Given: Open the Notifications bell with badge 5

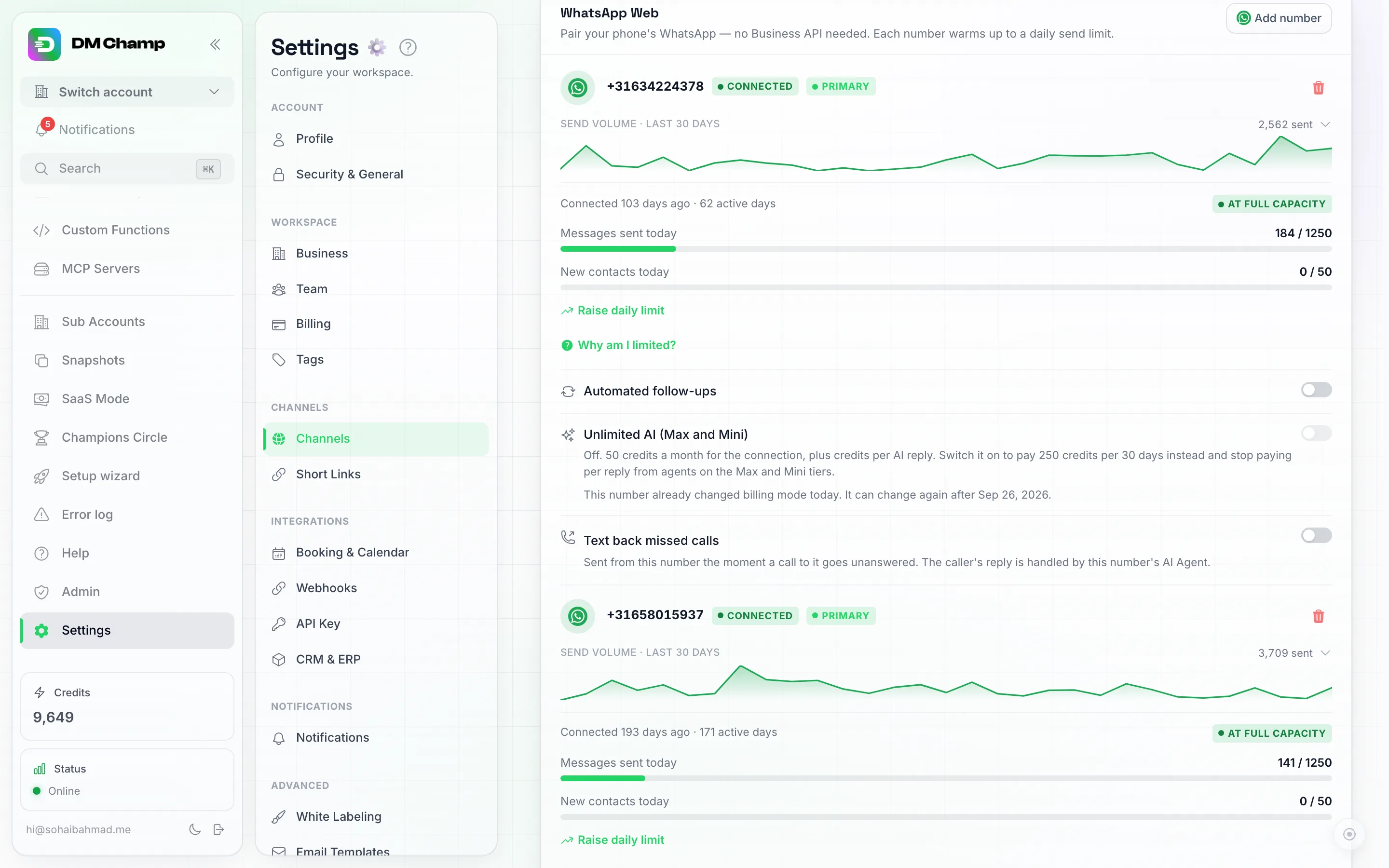Looking at the screenshot, I should pos(42,129).
